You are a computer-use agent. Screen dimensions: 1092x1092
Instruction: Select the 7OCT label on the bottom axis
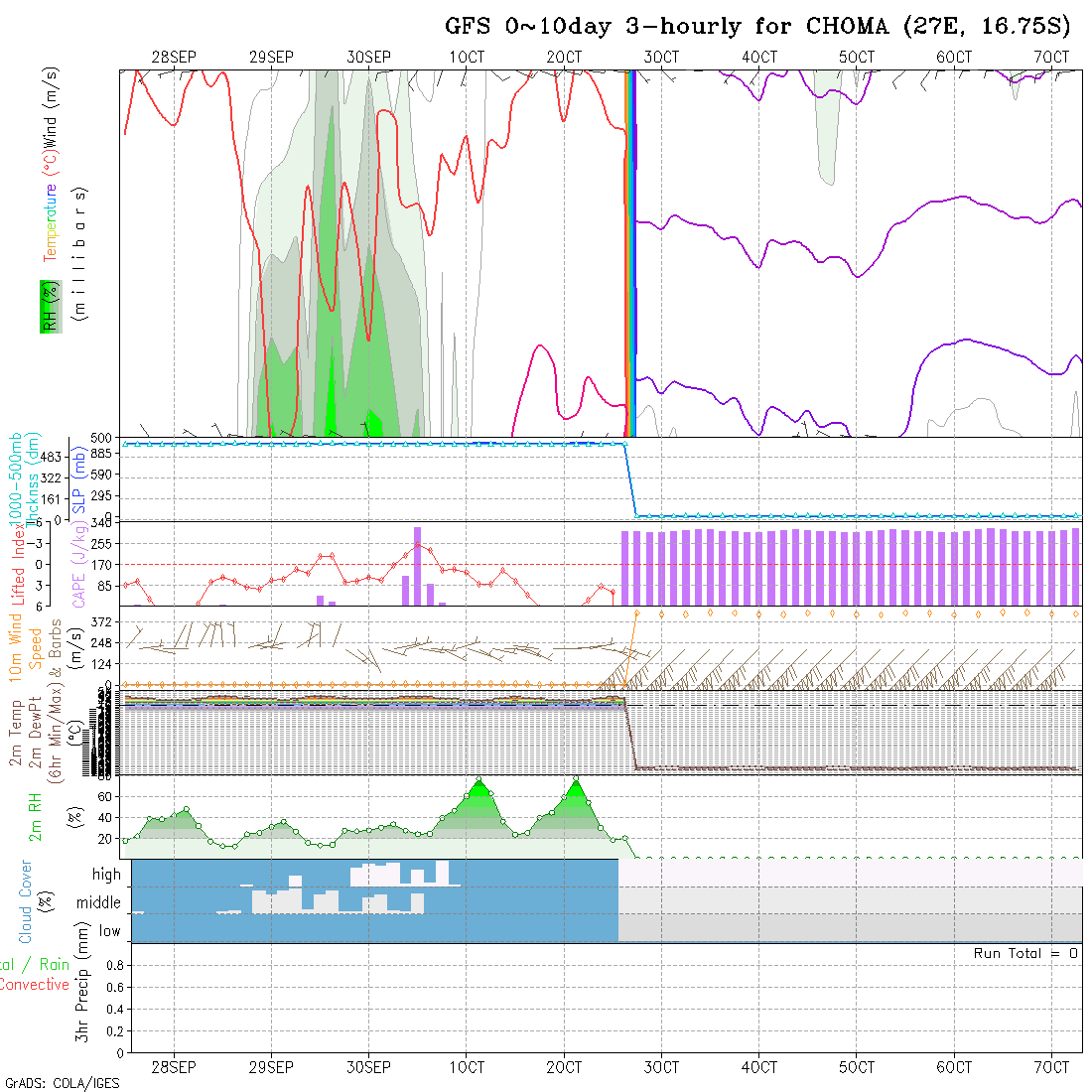(x=1051, y=1067)
